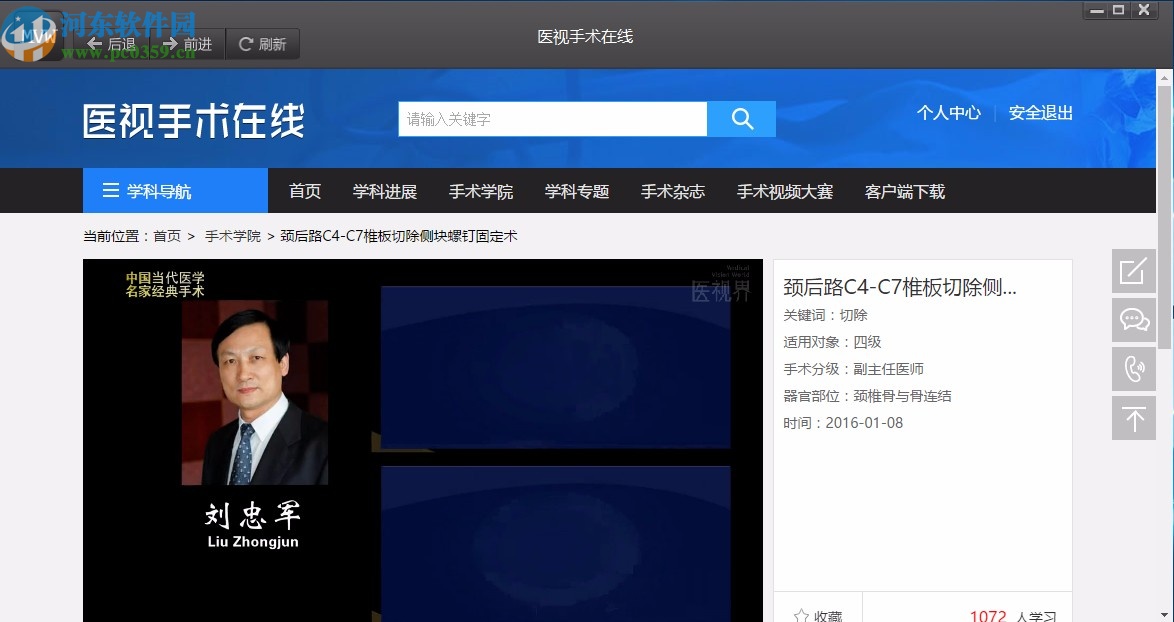The height and width of the screenshot is (622, 1174).
Task: Click the phone contact icon on sidebar
Action: [1133, 369]
